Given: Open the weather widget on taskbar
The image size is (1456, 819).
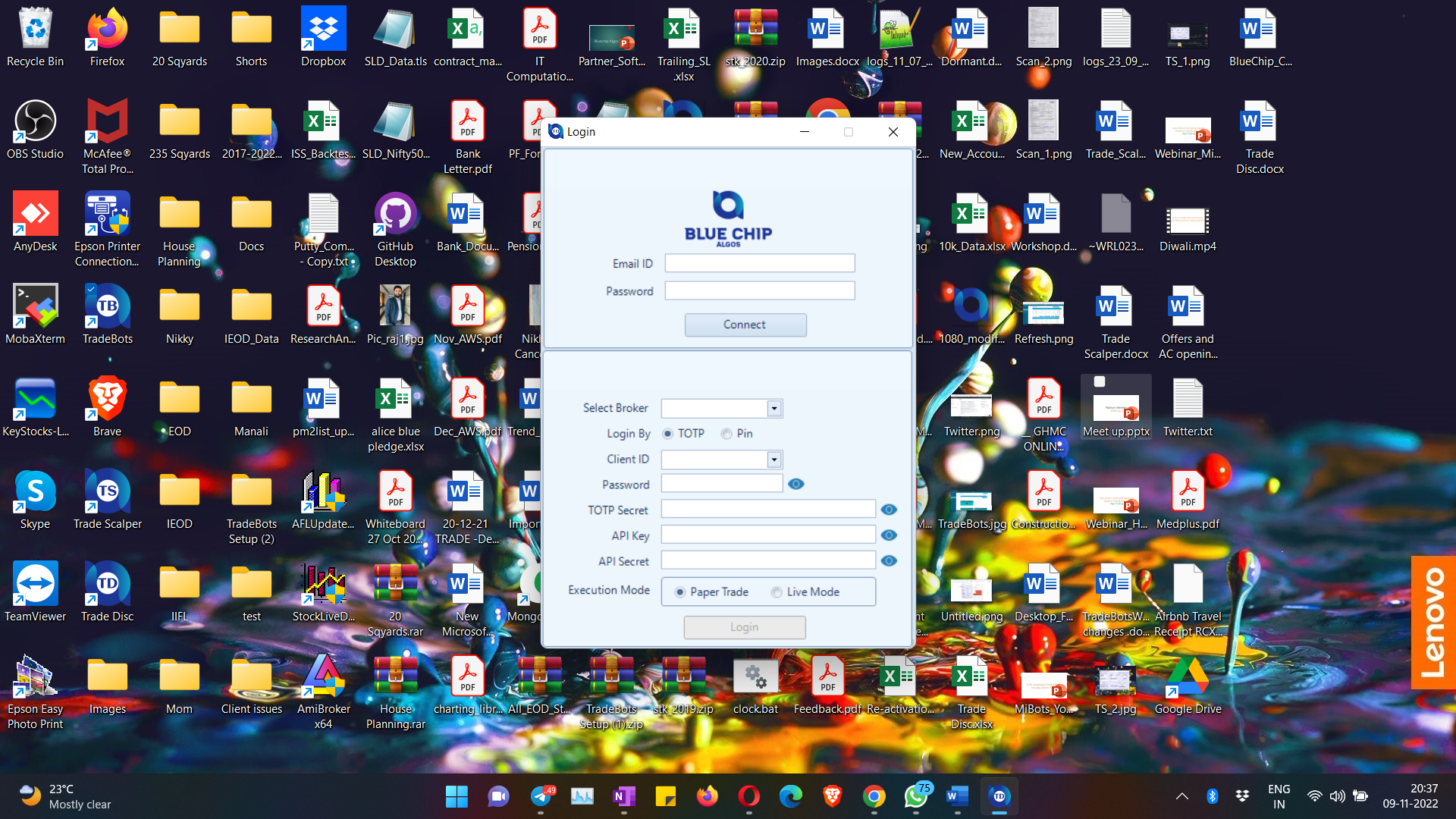Looking at the screenshot, I should [x=65, y=796].
